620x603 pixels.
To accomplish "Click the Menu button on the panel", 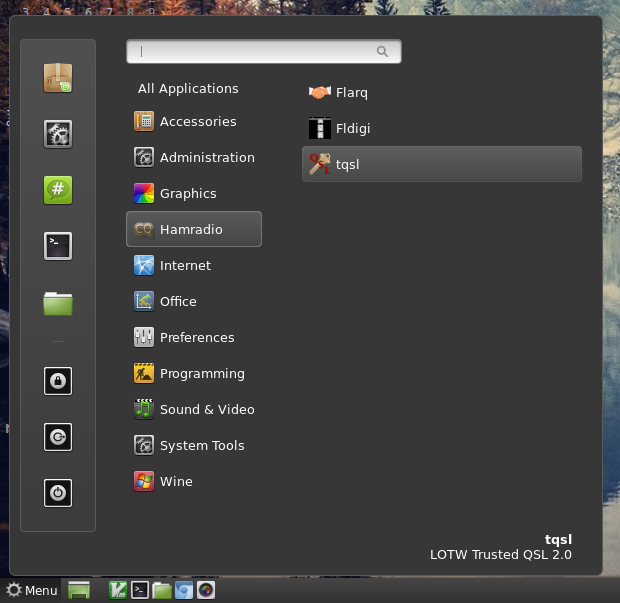I will coord(31,590).
